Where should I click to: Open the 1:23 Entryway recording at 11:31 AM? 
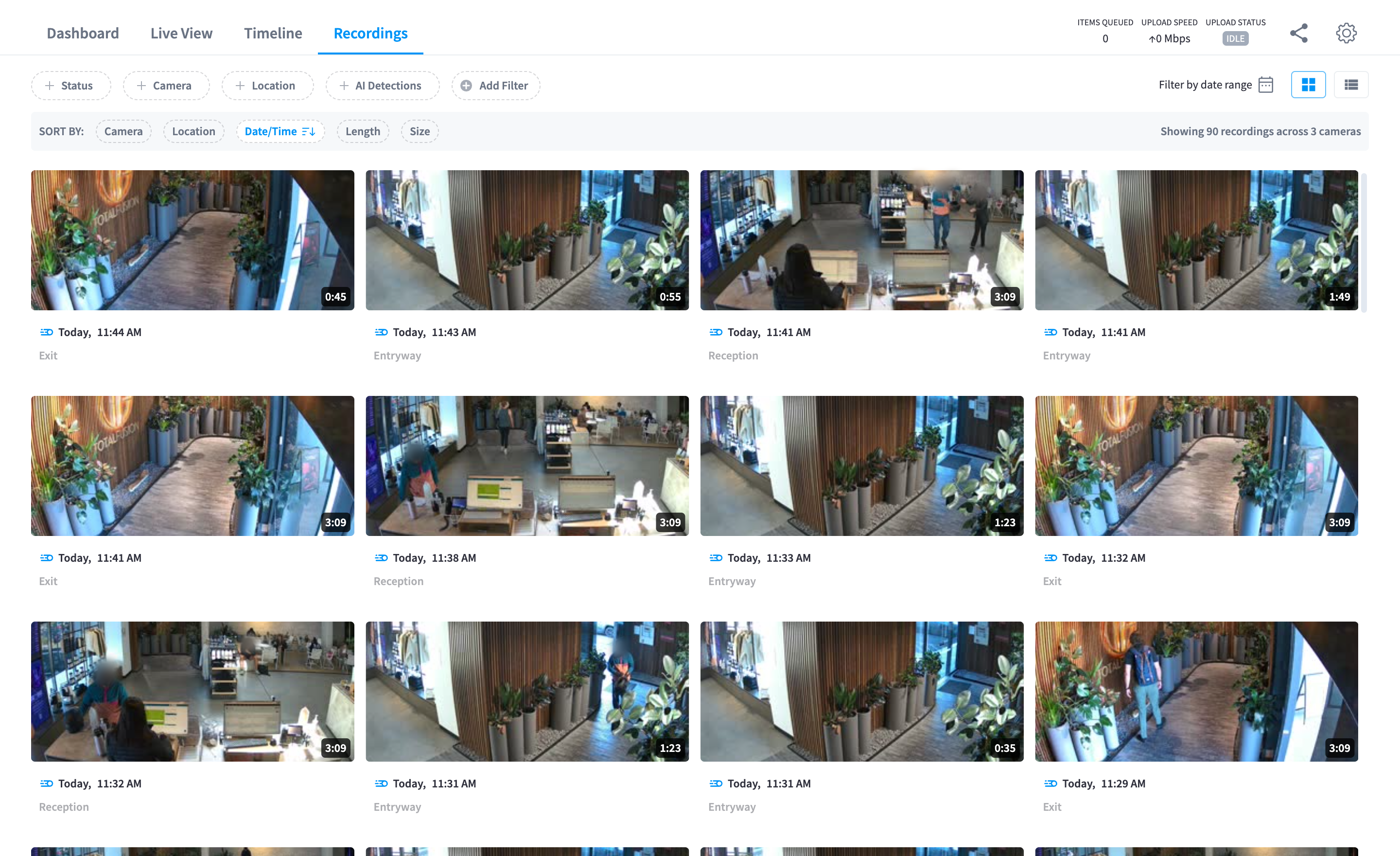click(x=527, y=691)
